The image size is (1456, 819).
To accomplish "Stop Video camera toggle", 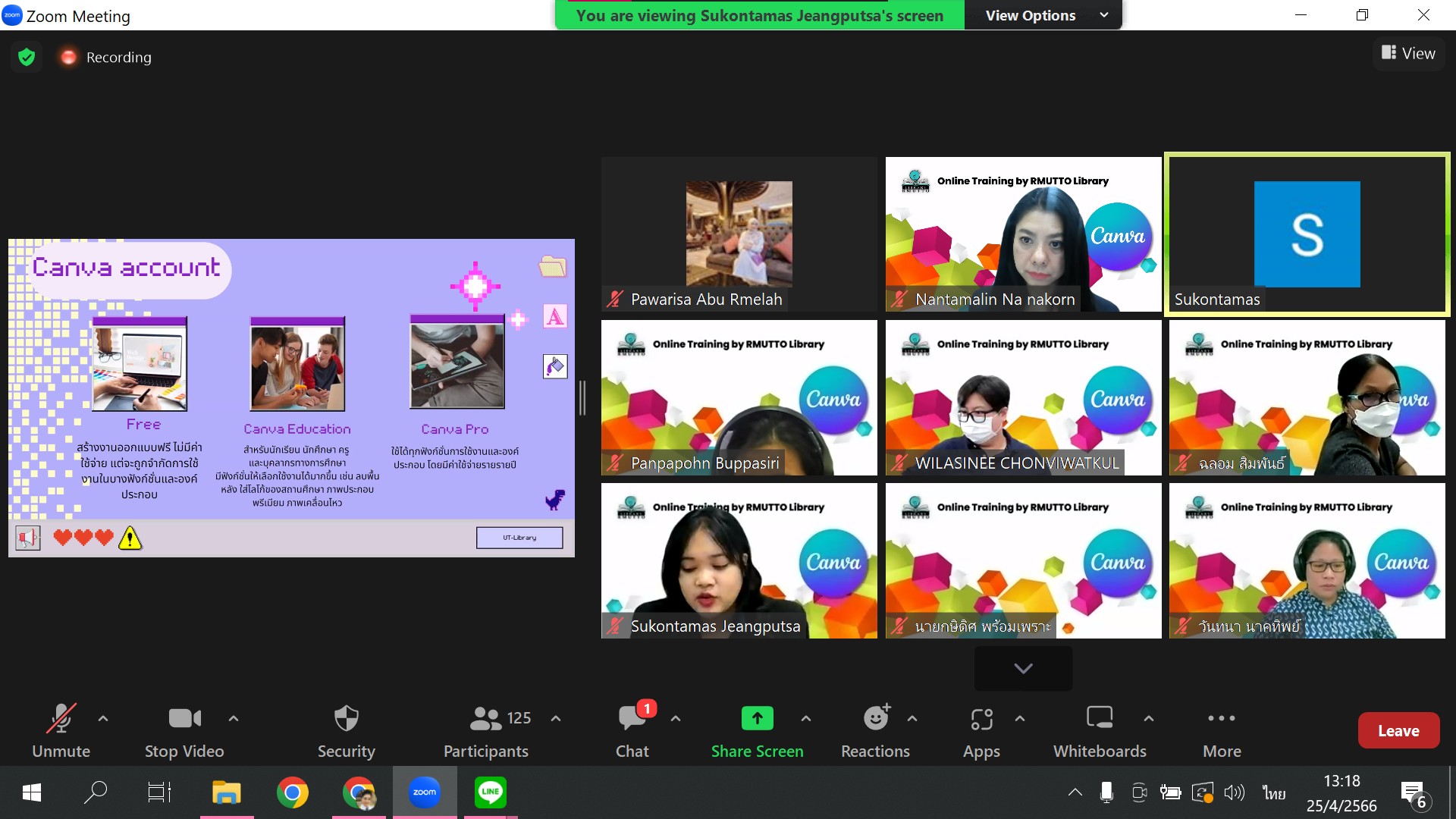I will (184, 731).
